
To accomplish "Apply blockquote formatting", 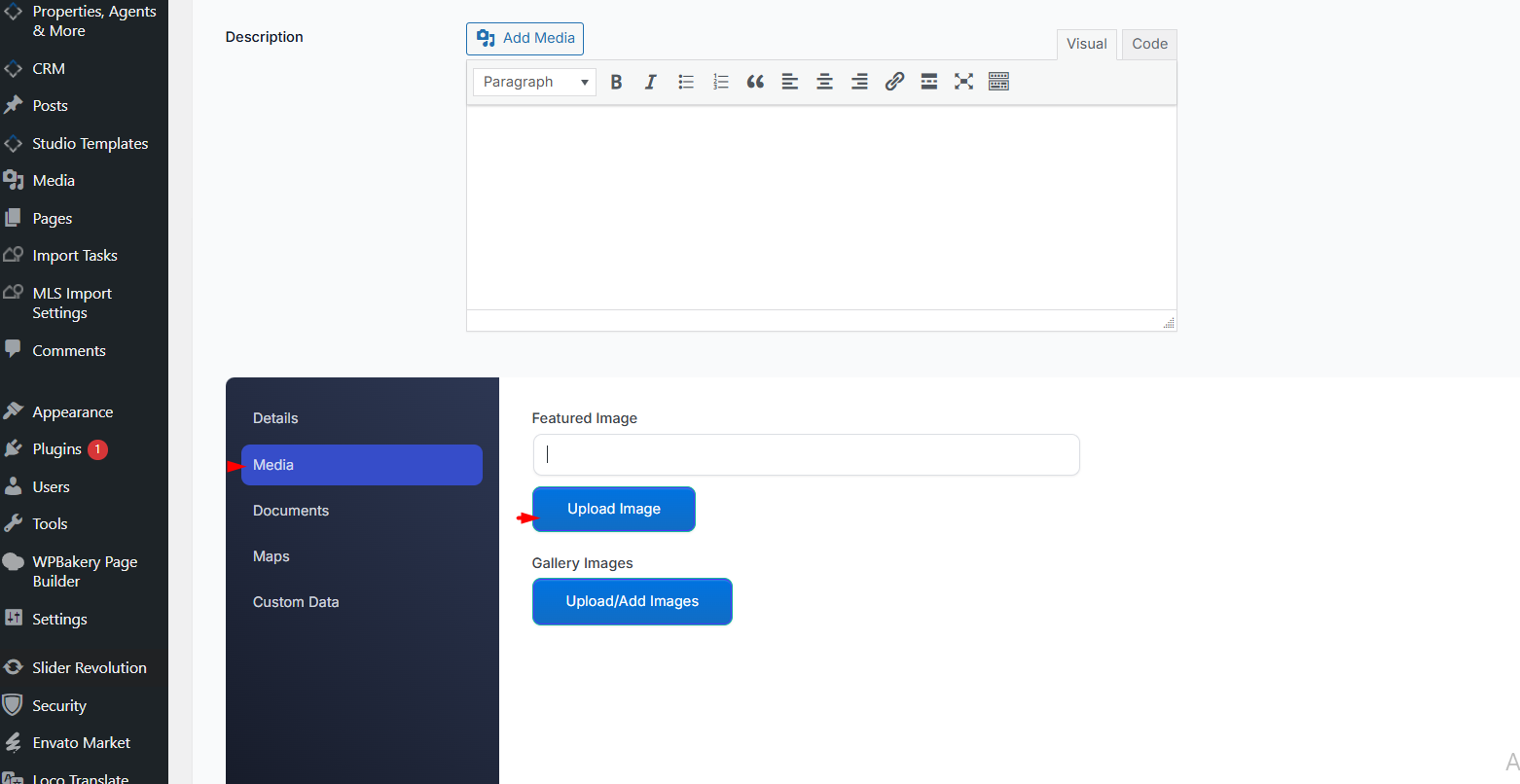I will click(755, 82).
